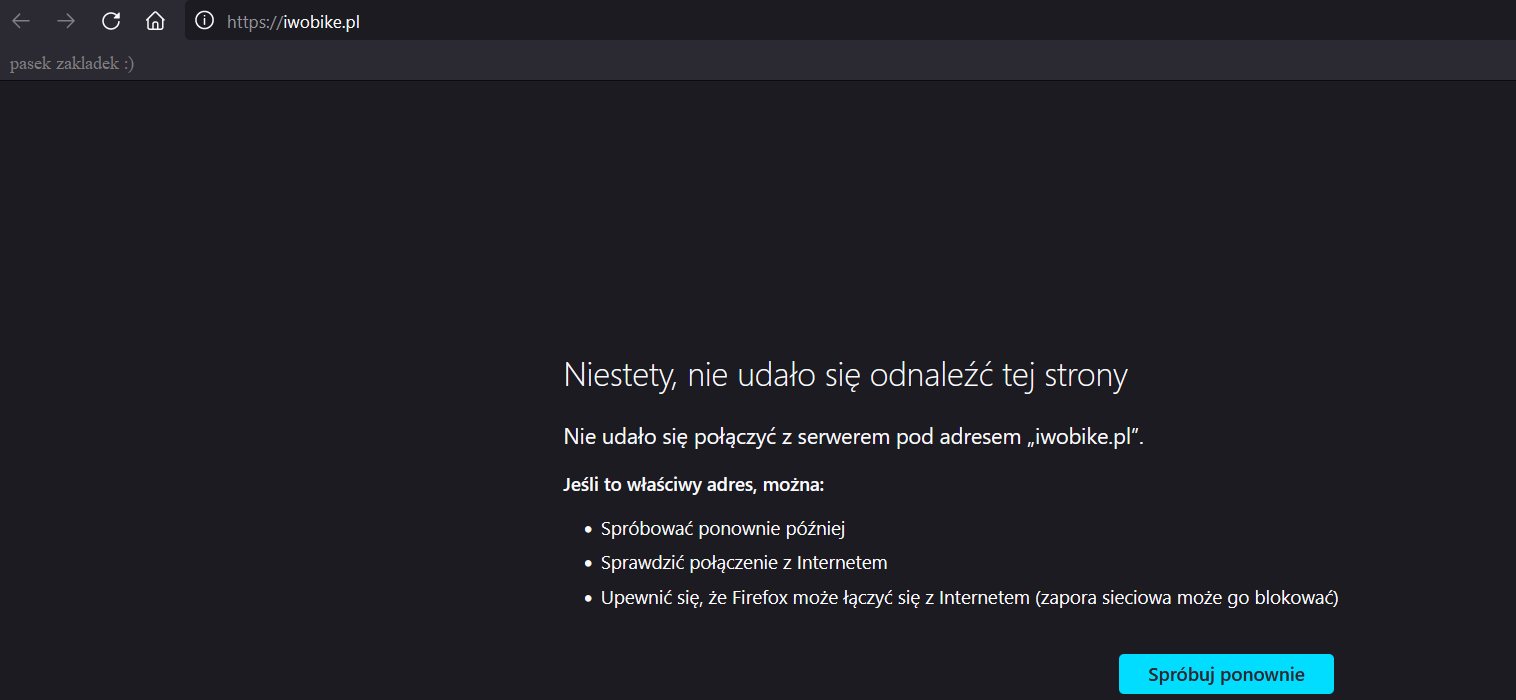
Task: Click the word "Firefox" in the last bullet
Action: (763, 598)
